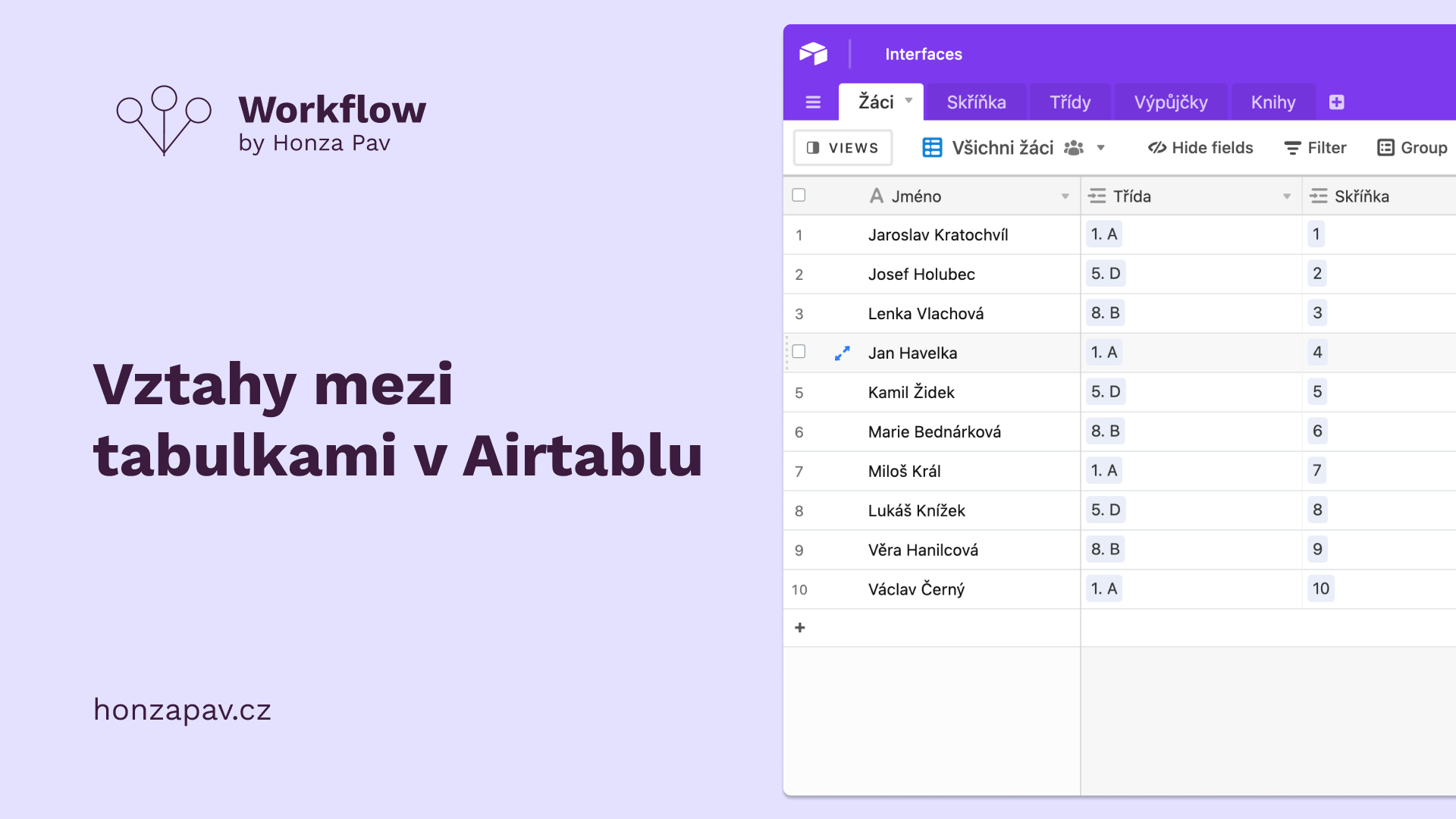Expand the Všichni žáci view dropdown arrow
The height and width of the screenshot is (819, 1456).
coord(1100,148)
